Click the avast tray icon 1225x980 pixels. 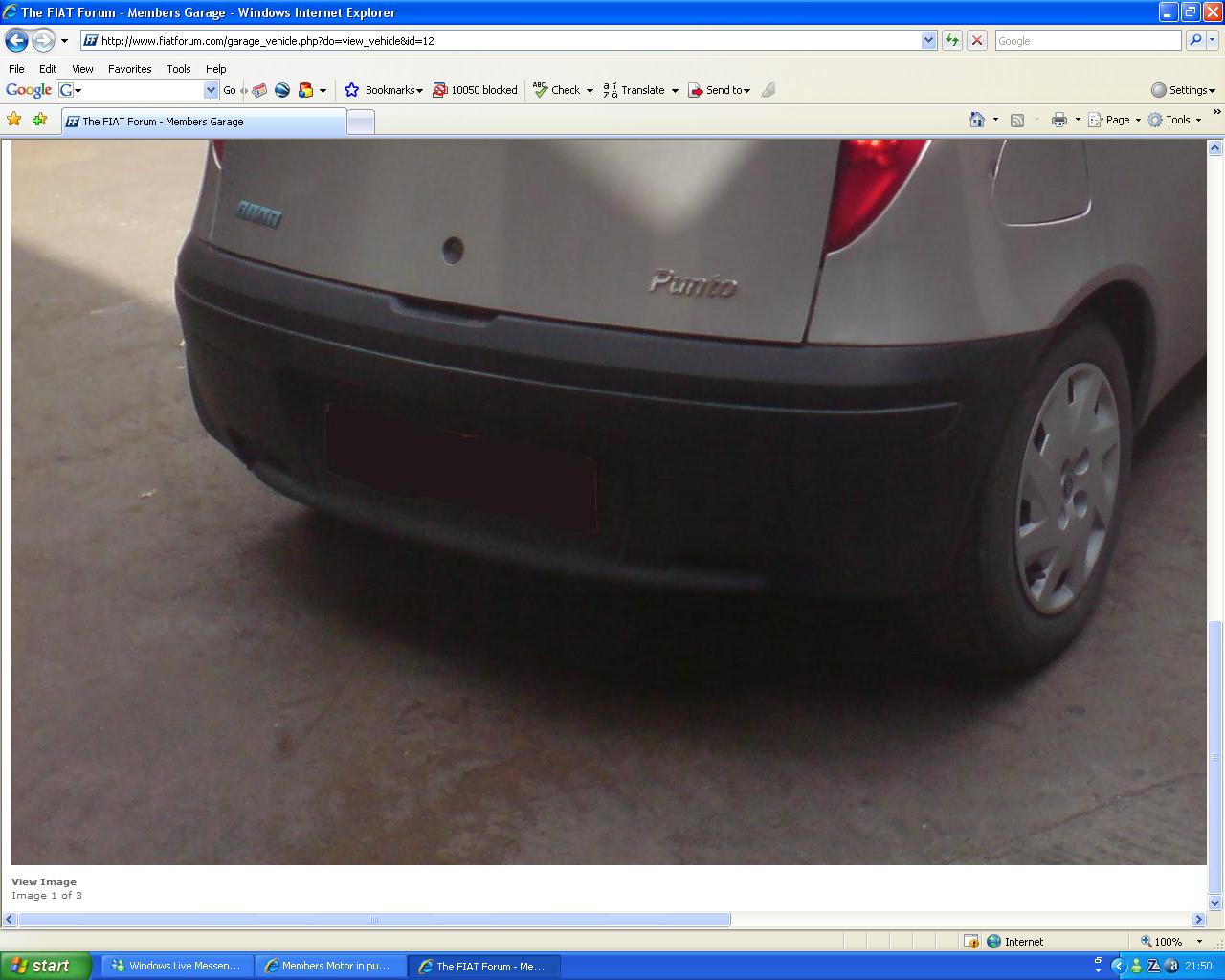[1172, 966]
